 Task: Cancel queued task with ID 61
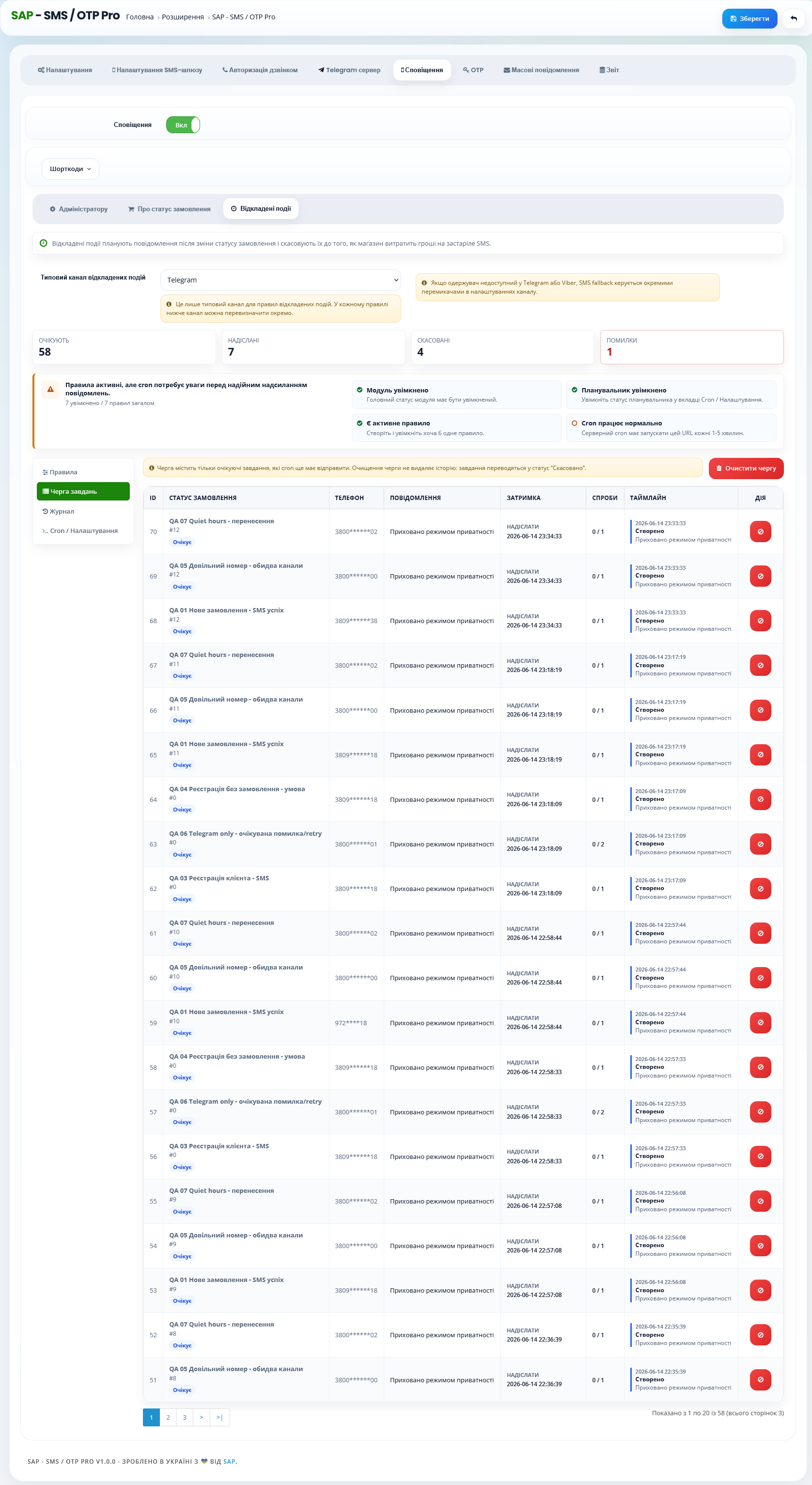click(760, 933)
